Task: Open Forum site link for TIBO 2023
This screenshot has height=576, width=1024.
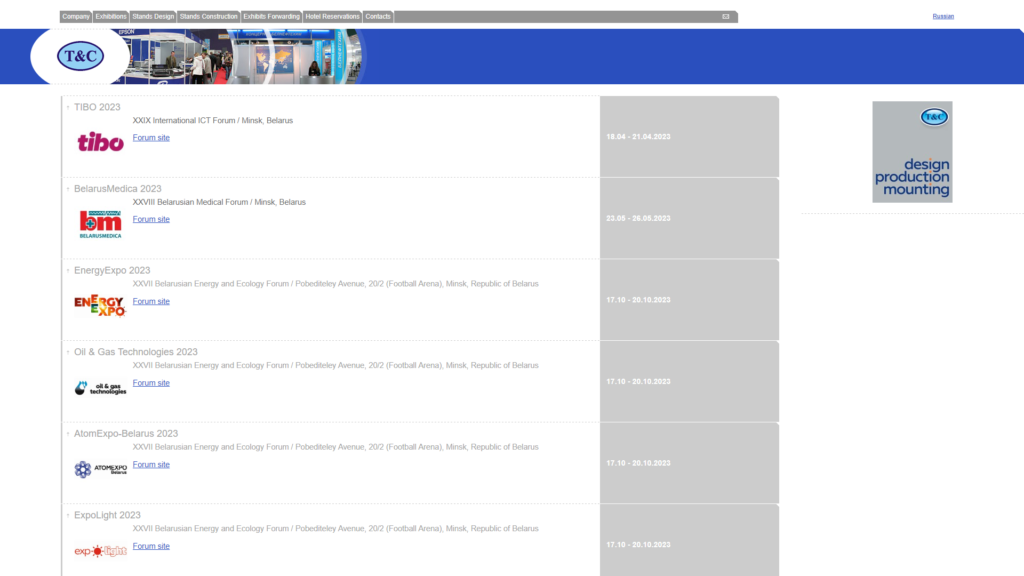Action: coord(151,138)
